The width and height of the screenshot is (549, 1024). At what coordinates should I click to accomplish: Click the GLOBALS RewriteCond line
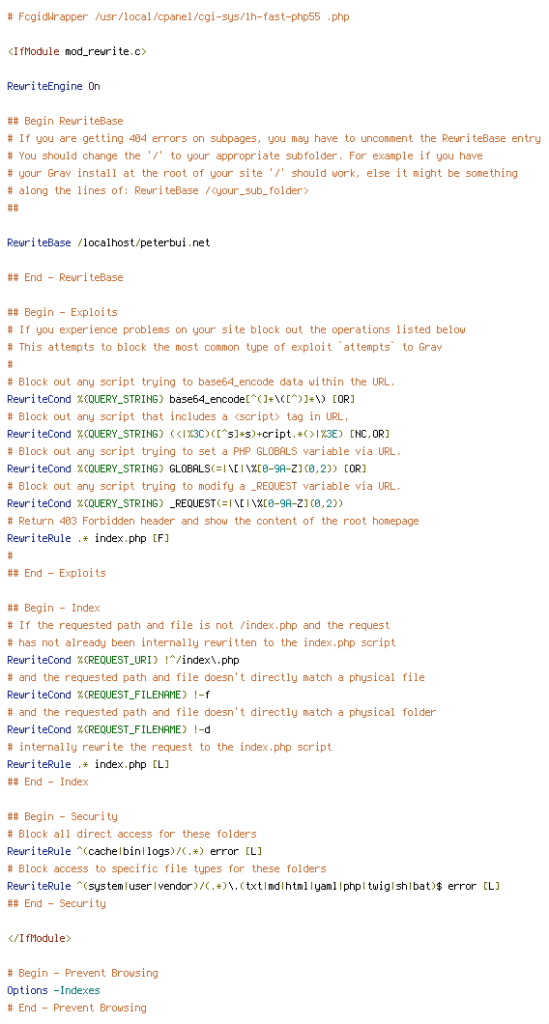point(187,469)
